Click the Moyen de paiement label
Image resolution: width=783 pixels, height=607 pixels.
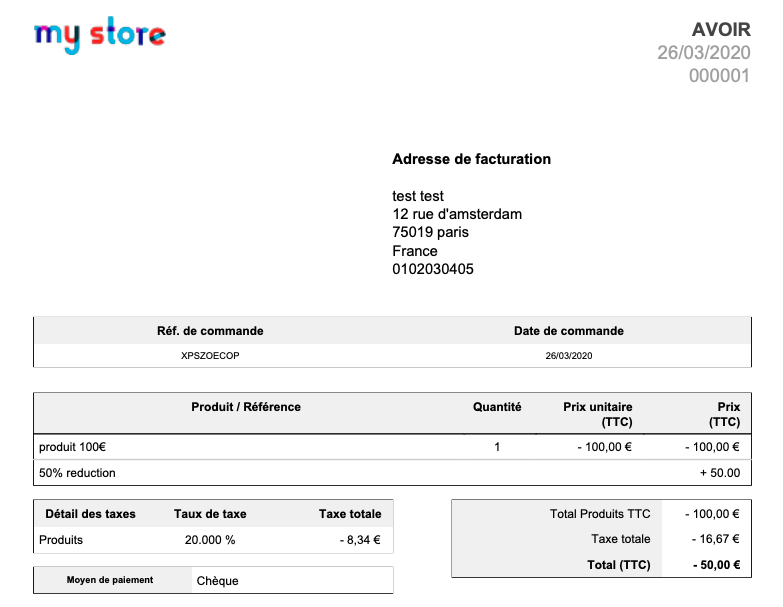[x=110, y=580]
